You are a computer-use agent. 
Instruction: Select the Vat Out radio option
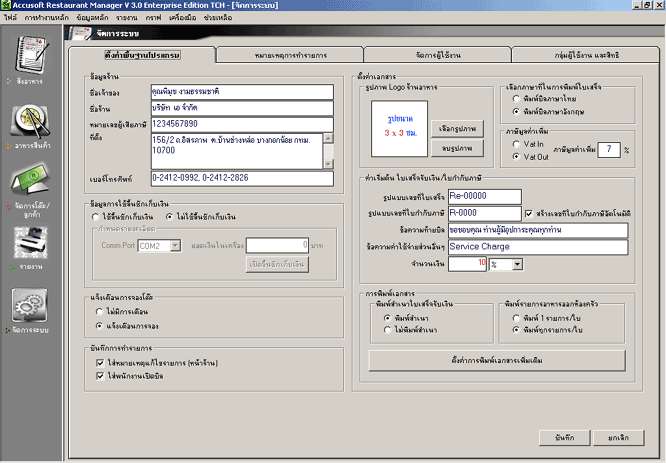tap(516, 156)
